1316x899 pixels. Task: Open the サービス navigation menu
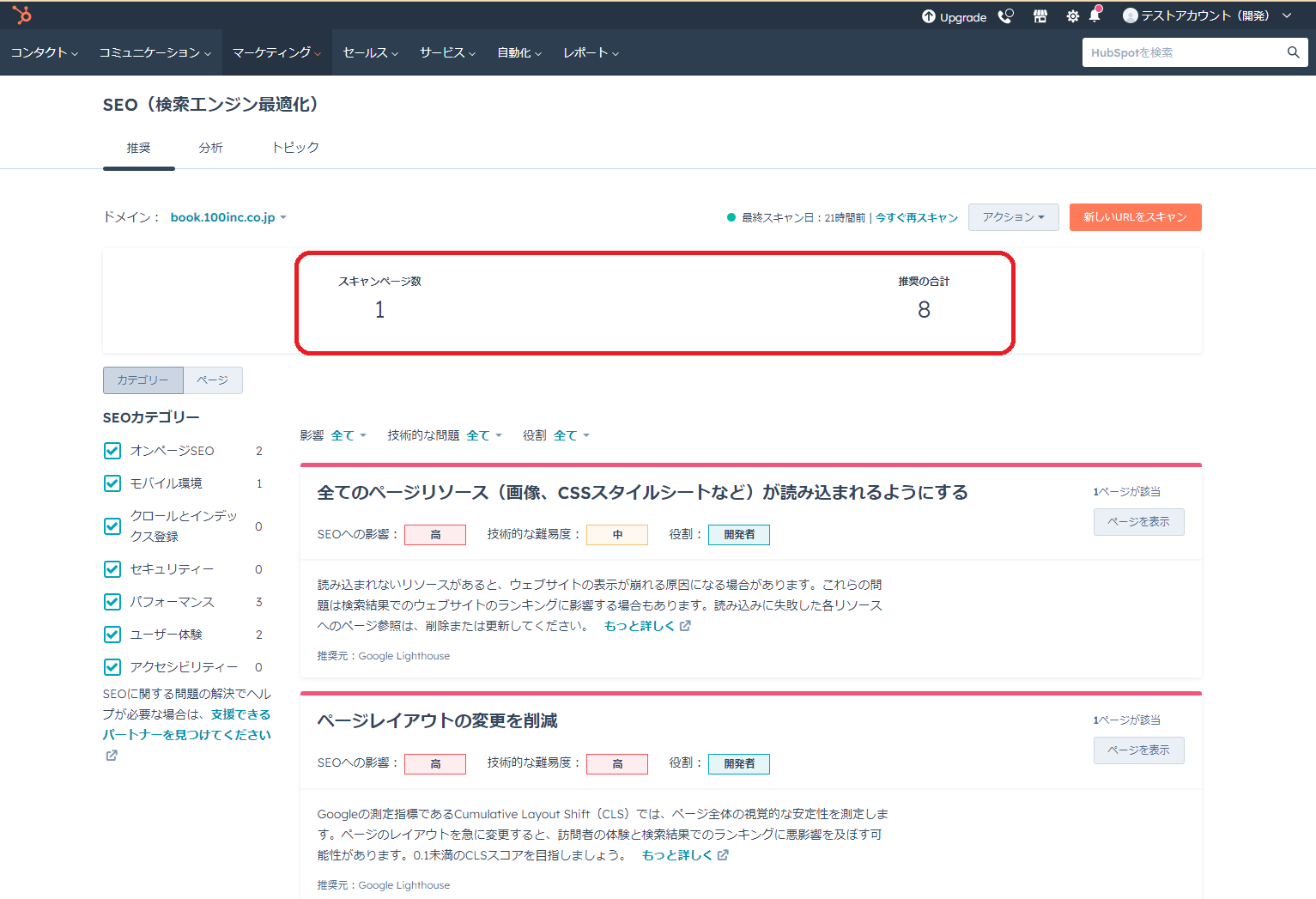(x=447, y=52)
